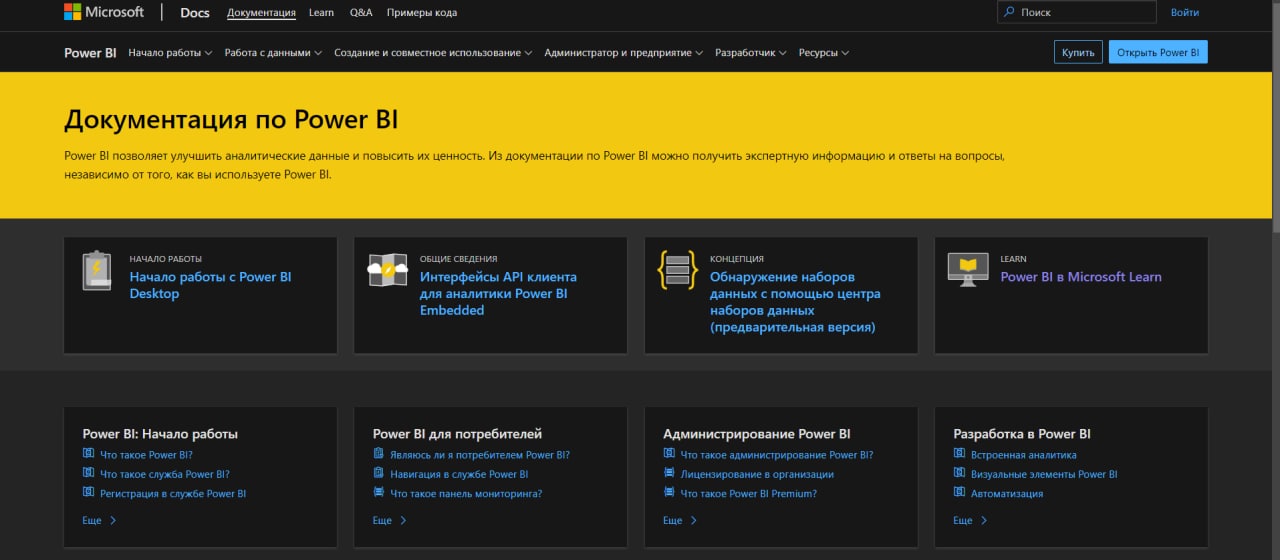Screen dimensions: 1280x560
Task: Click the icon beside Что такое Power BI?
Action: click(x=88, y=454)
